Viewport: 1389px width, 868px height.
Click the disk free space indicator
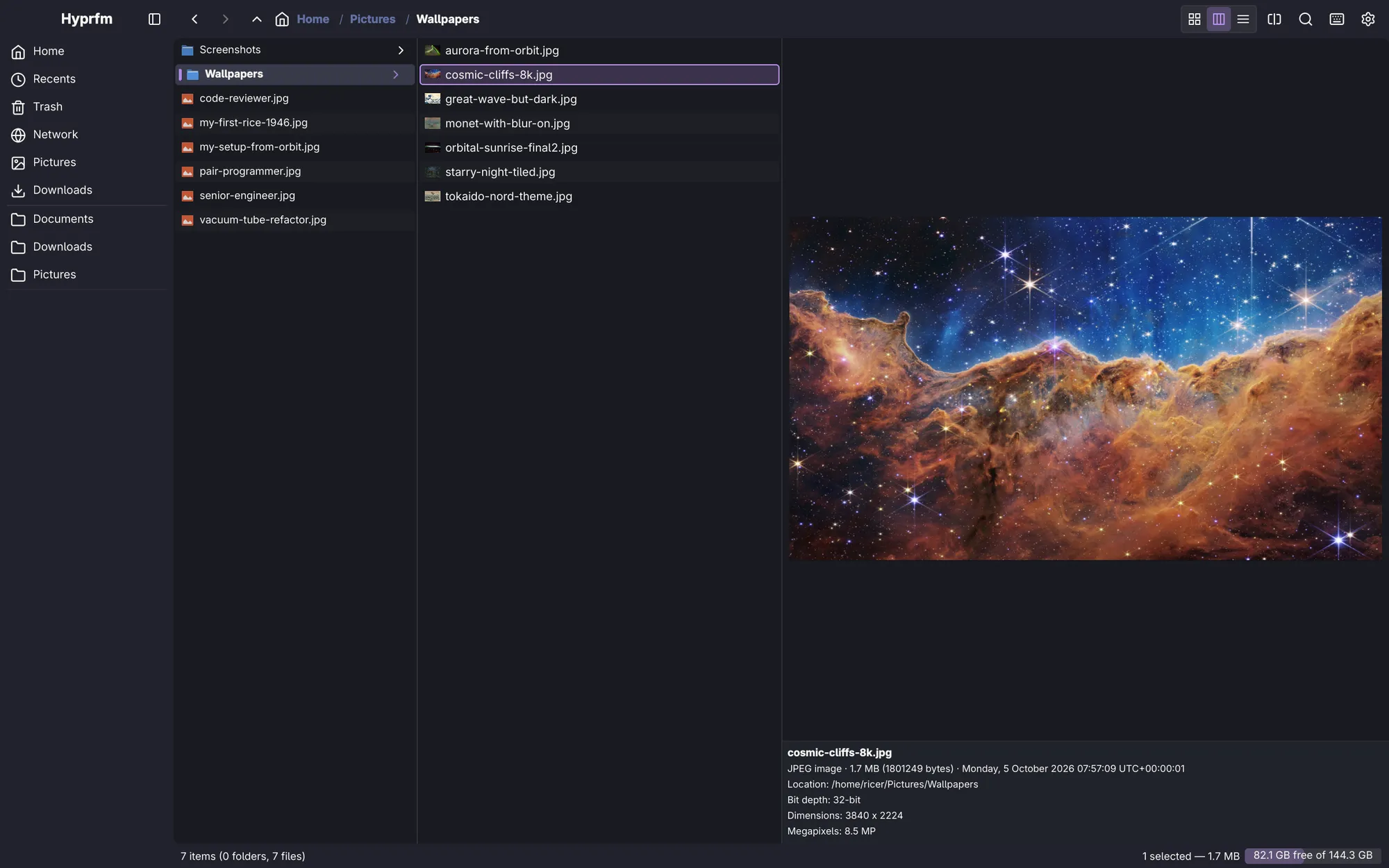click(1313, 856)
